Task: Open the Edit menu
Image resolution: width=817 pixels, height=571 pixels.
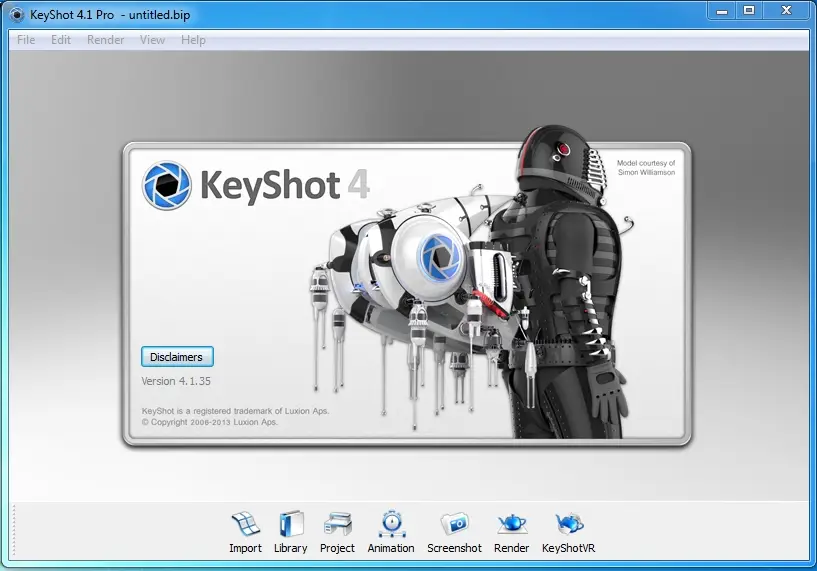Action: coord(61,40)
